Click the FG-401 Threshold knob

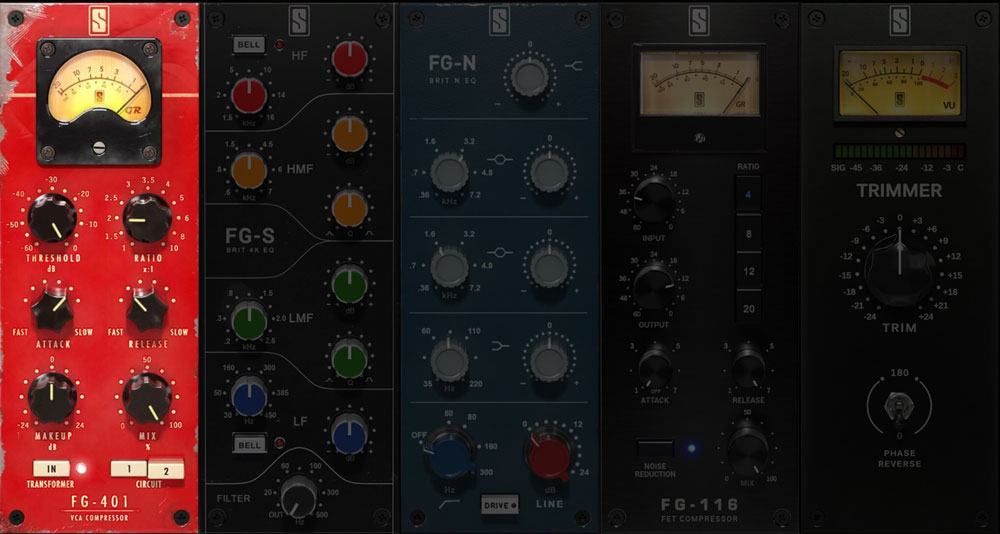50,218
